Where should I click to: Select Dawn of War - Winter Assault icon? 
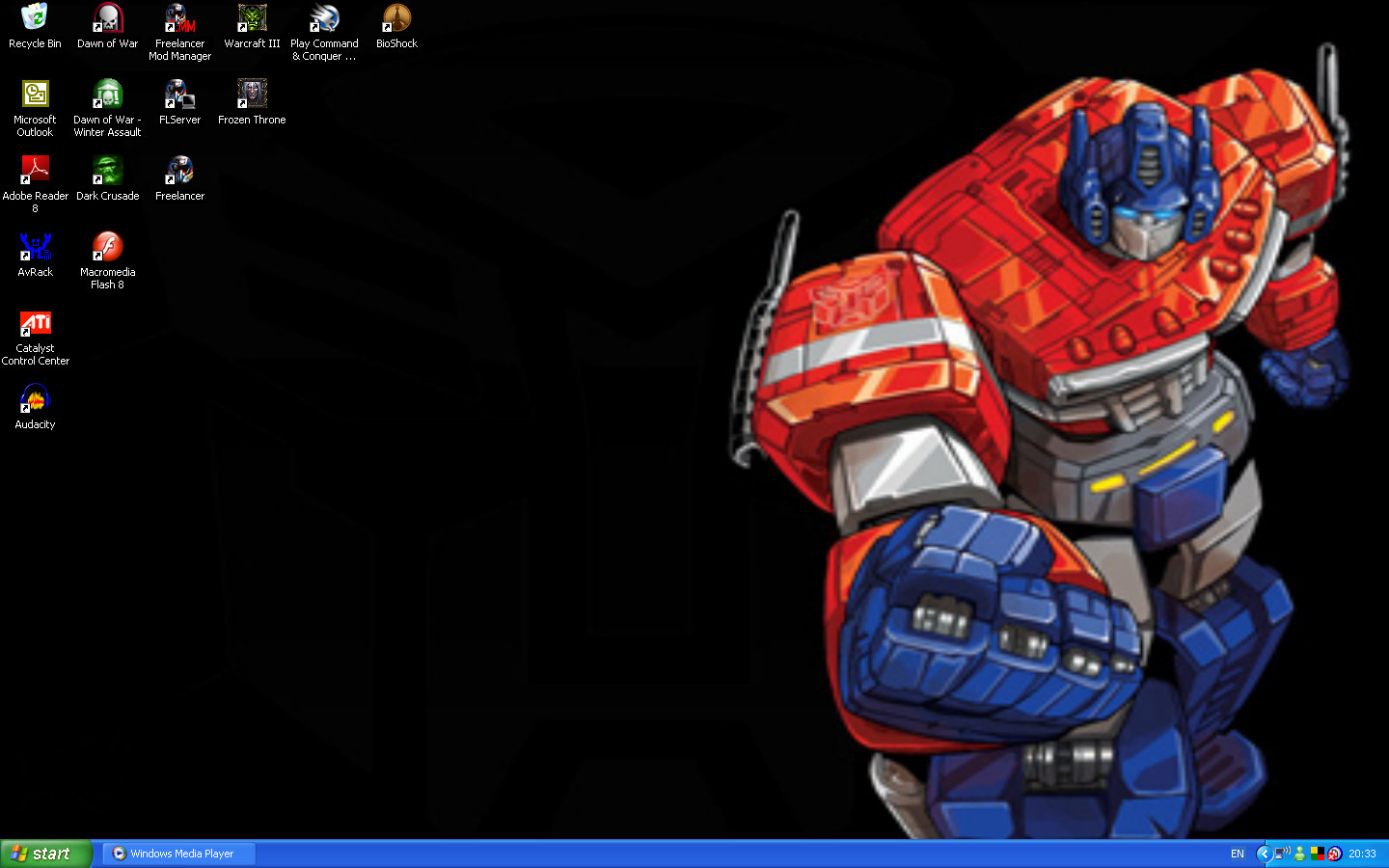point(107,108)
